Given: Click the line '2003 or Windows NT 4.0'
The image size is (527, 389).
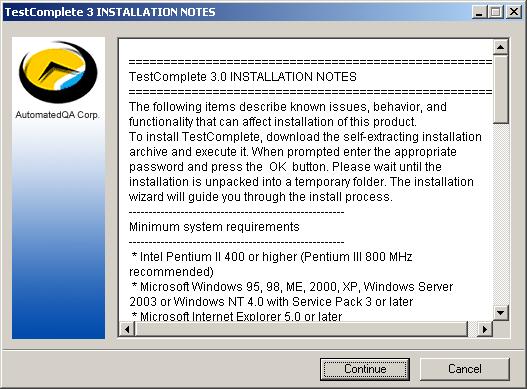Looking at the screenshot, I should coord(271,302).
